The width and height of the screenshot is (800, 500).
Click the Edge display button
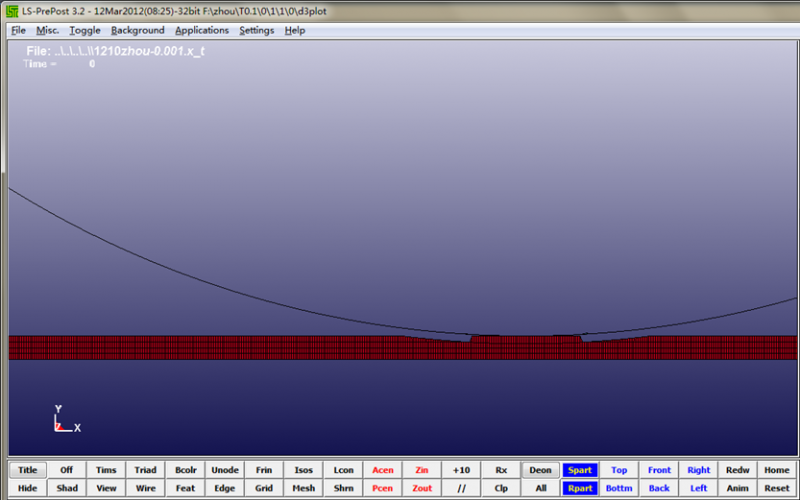pos(224,488)
